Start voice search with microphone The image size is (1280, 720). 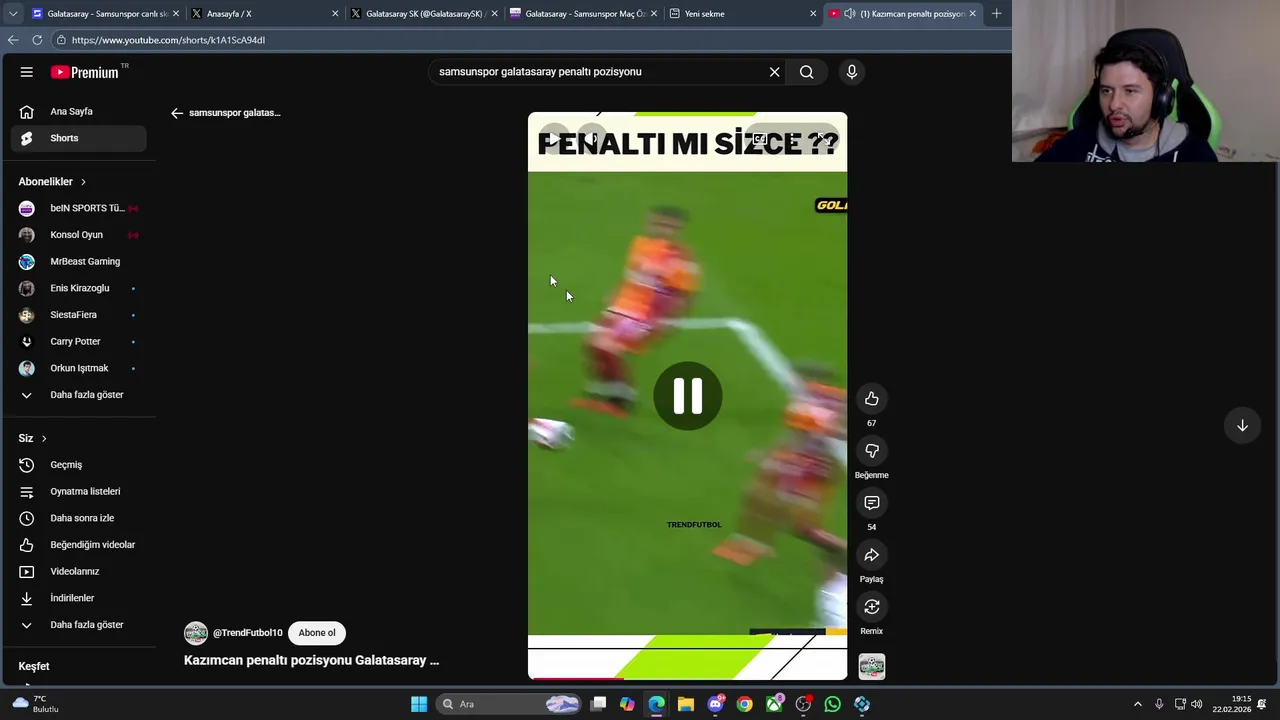coord(852,72)
